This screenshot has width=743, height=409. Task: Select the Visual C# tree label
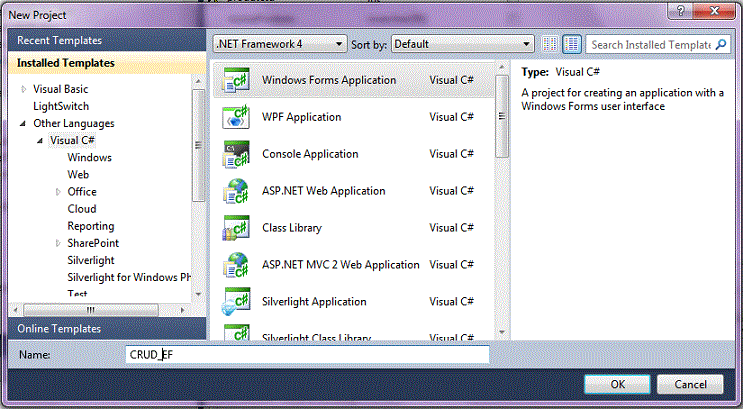click(72, 140)
